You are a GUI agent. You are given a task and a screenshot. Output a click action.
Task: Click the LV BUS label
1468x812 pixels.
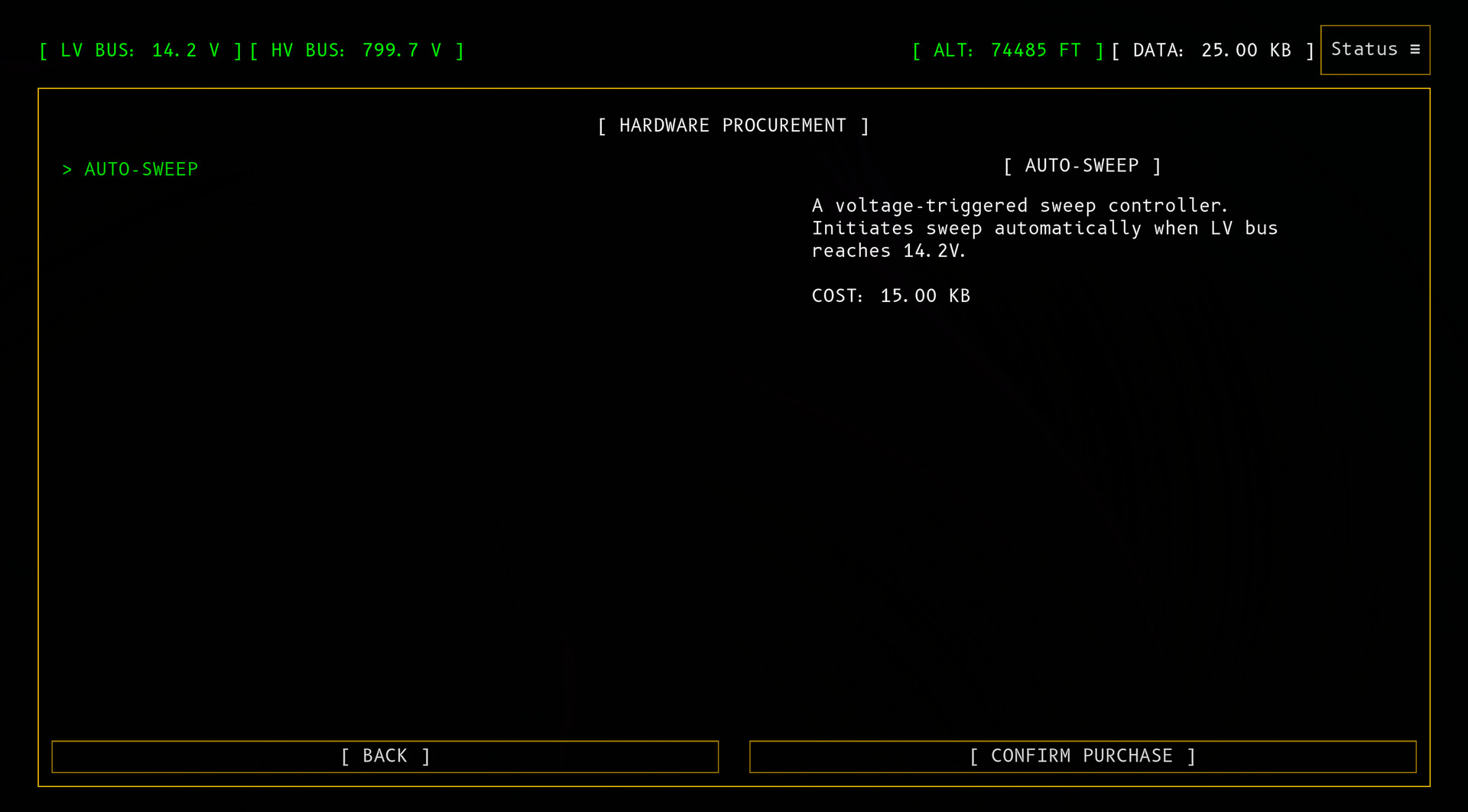(97, 50)
